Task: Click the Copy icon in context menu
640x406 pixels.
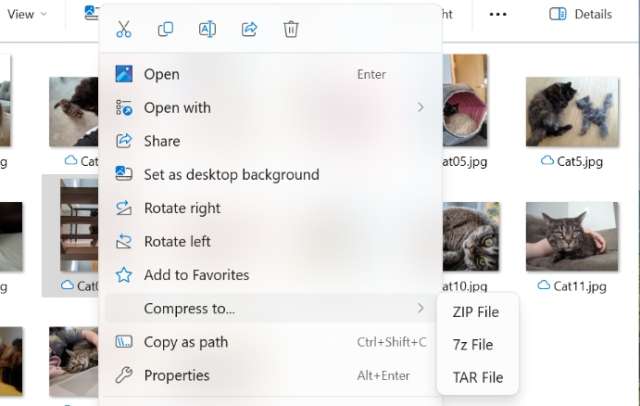Action: [x=166, y=29]
